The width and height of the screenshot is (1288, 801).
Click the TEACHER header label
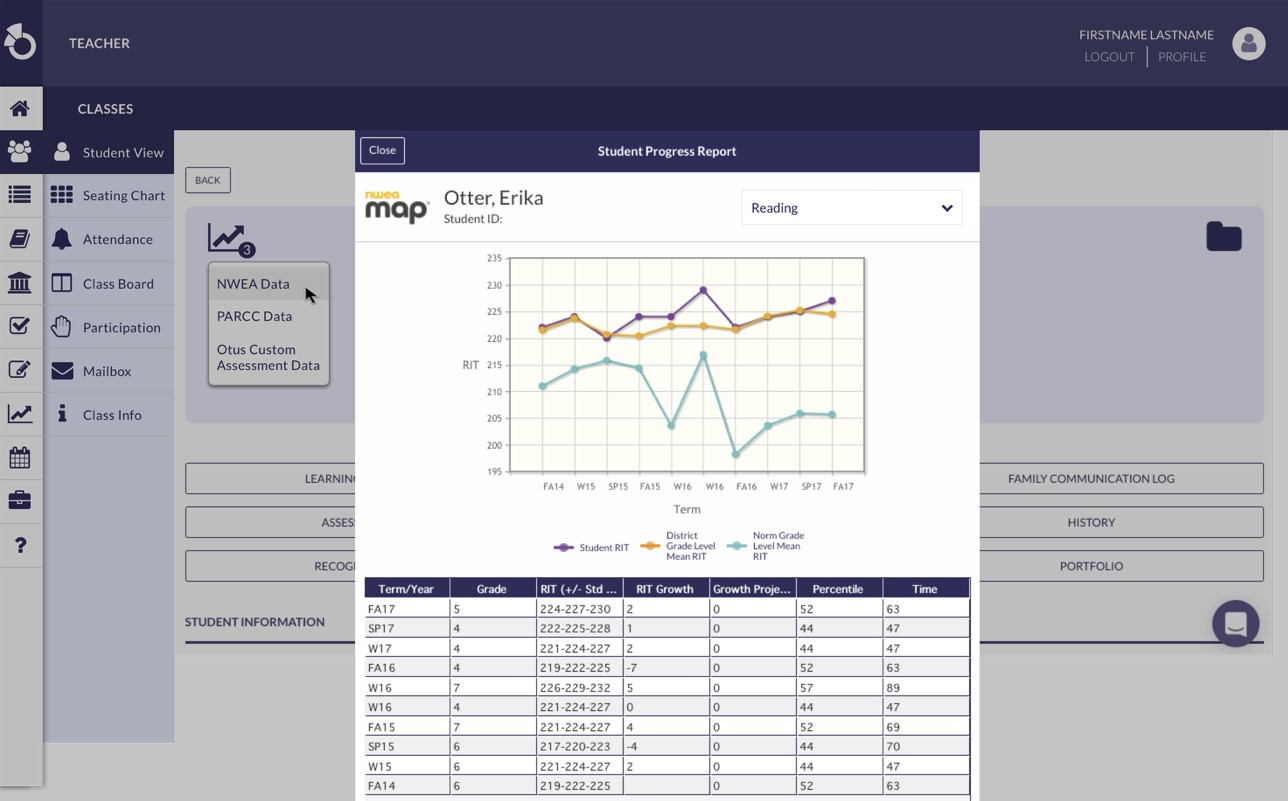tap(99, 43)
